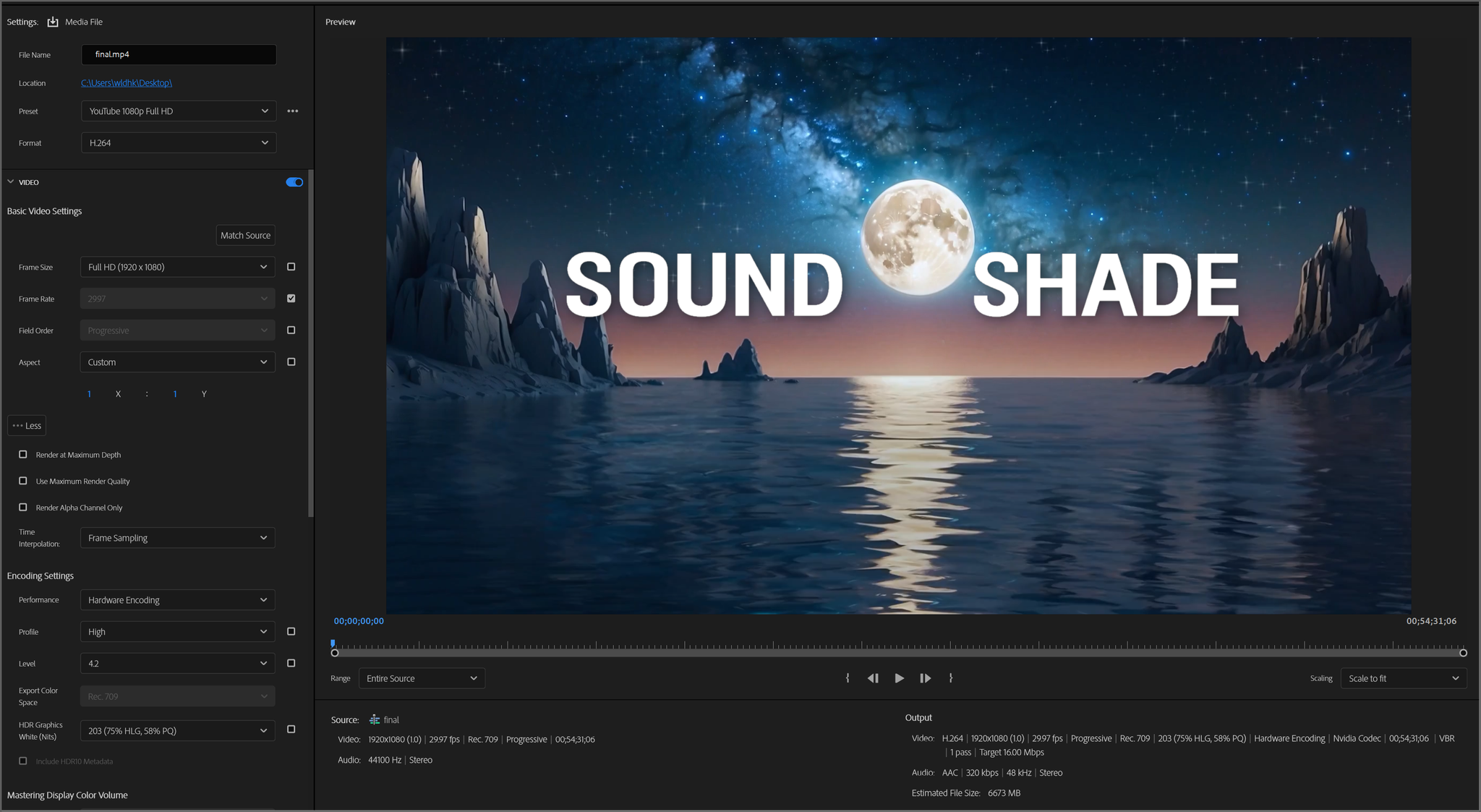This screenshot has height=812, width=1481.
Task: Toggle the VIDEO section switch
Action: [294, 182]
